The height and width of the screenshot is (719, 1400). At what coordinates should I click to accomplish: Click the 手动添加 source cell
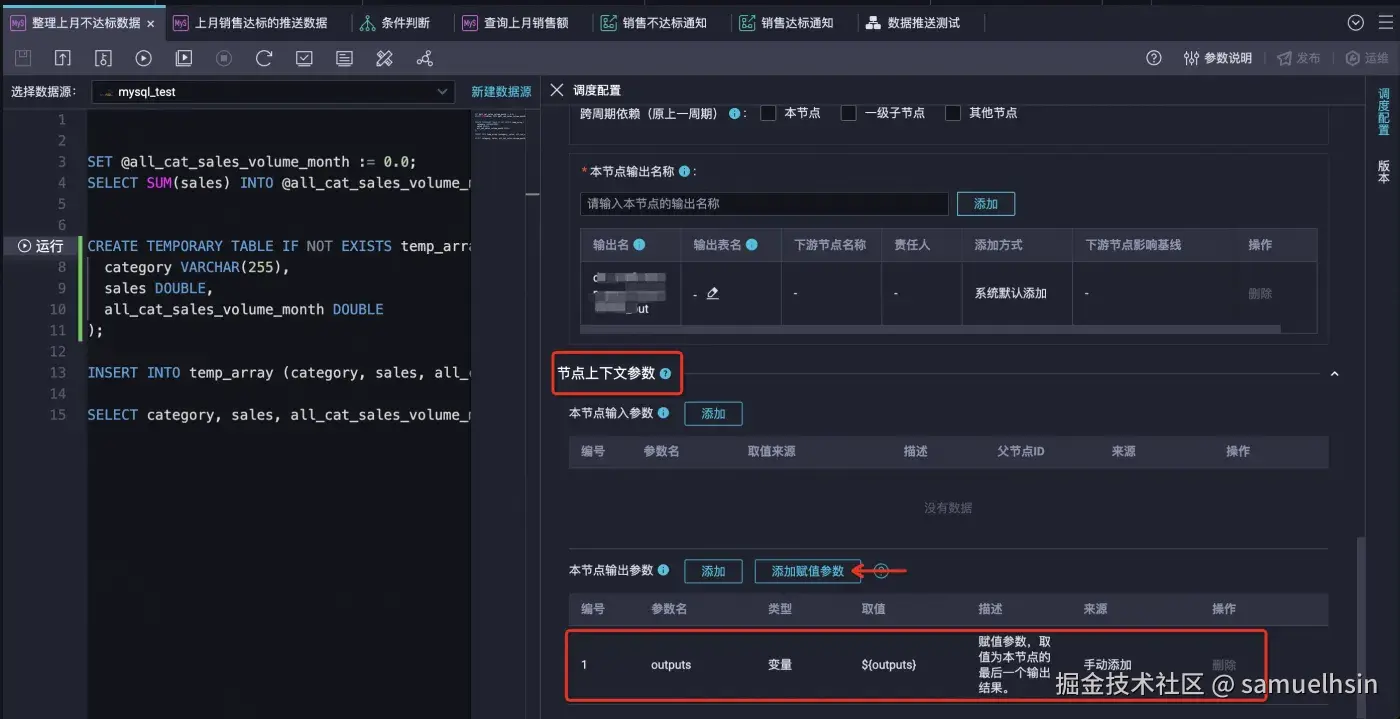[x=1108, y=665]
